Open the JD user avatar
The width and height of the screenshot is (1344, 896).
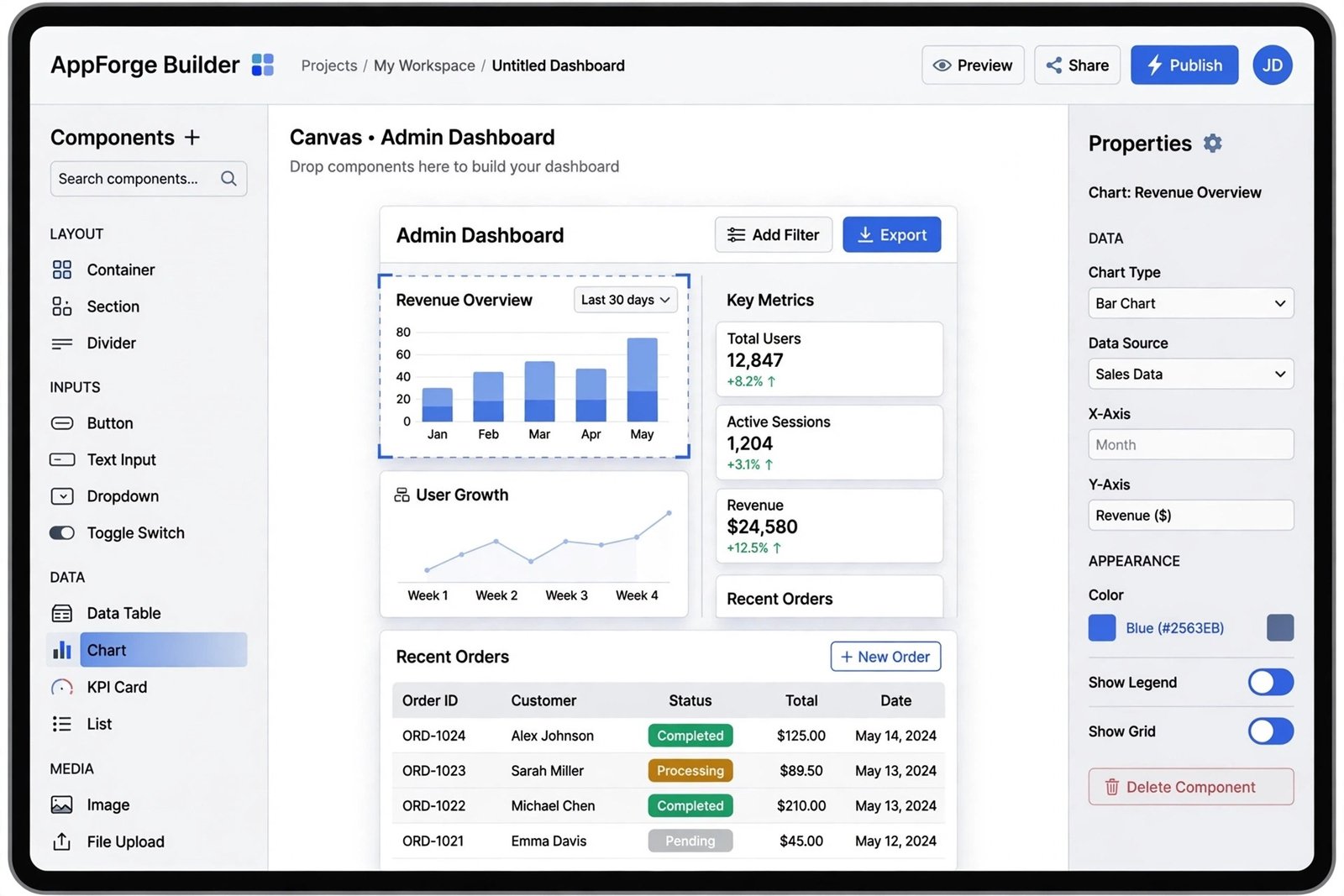pos(1272,65)
